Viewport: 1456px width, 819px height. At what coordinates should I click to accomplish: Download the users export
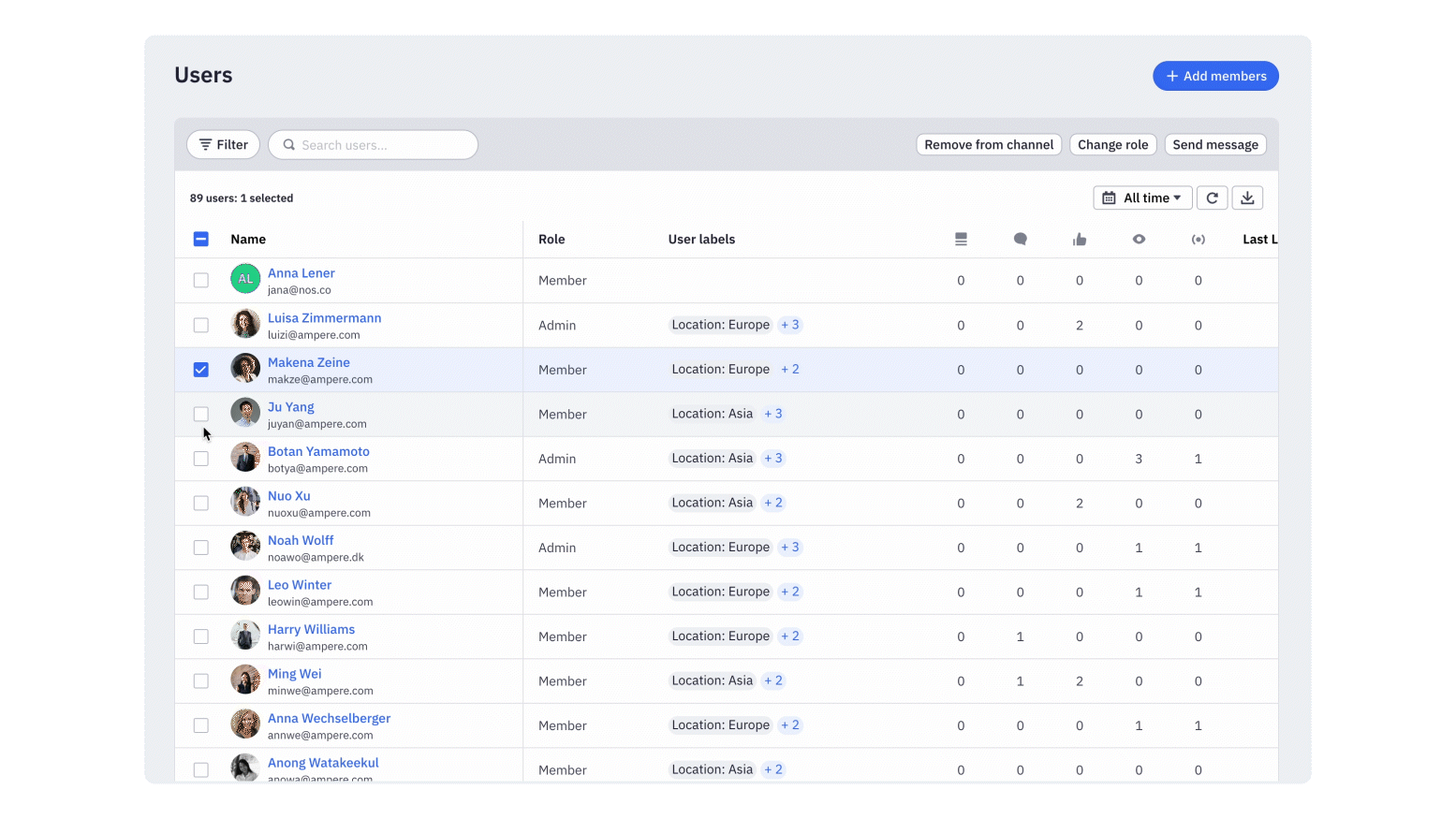tap(1247, 197)
